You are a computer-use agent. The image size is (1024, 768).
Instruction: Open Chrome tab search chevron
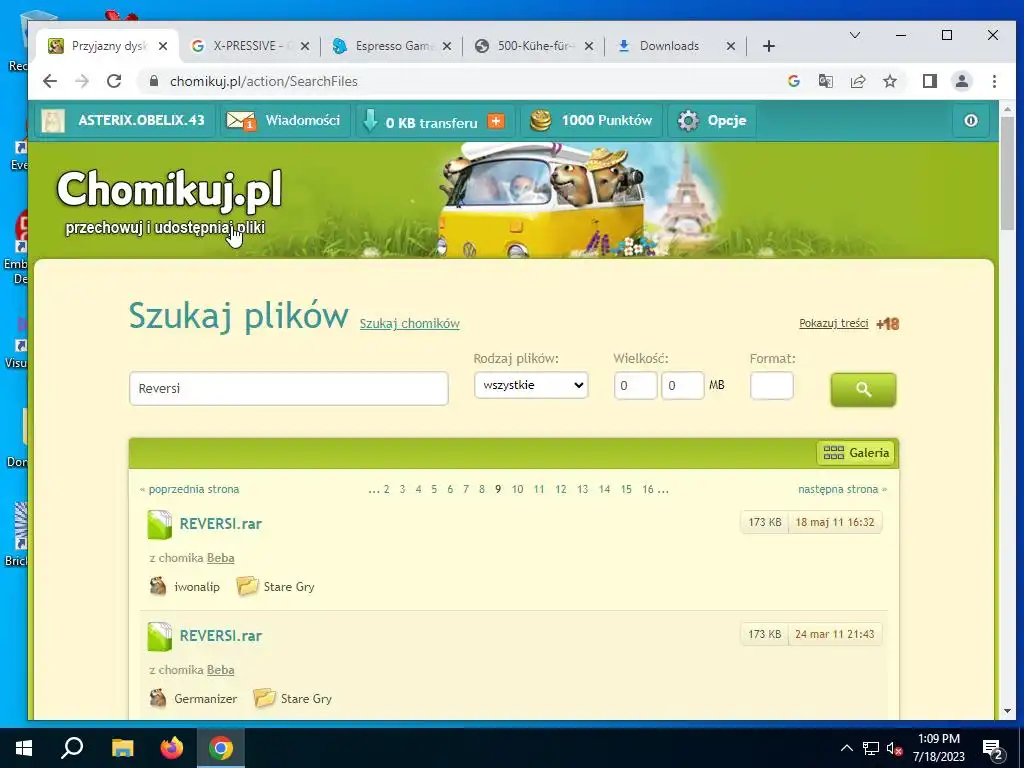click(854, 35)
